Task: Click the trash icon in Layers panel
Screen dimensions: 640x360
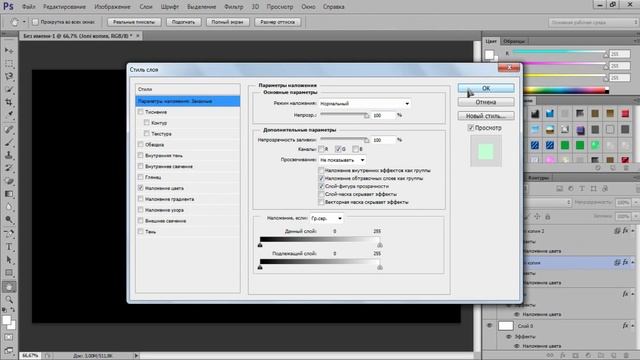Action: point(626,356)
